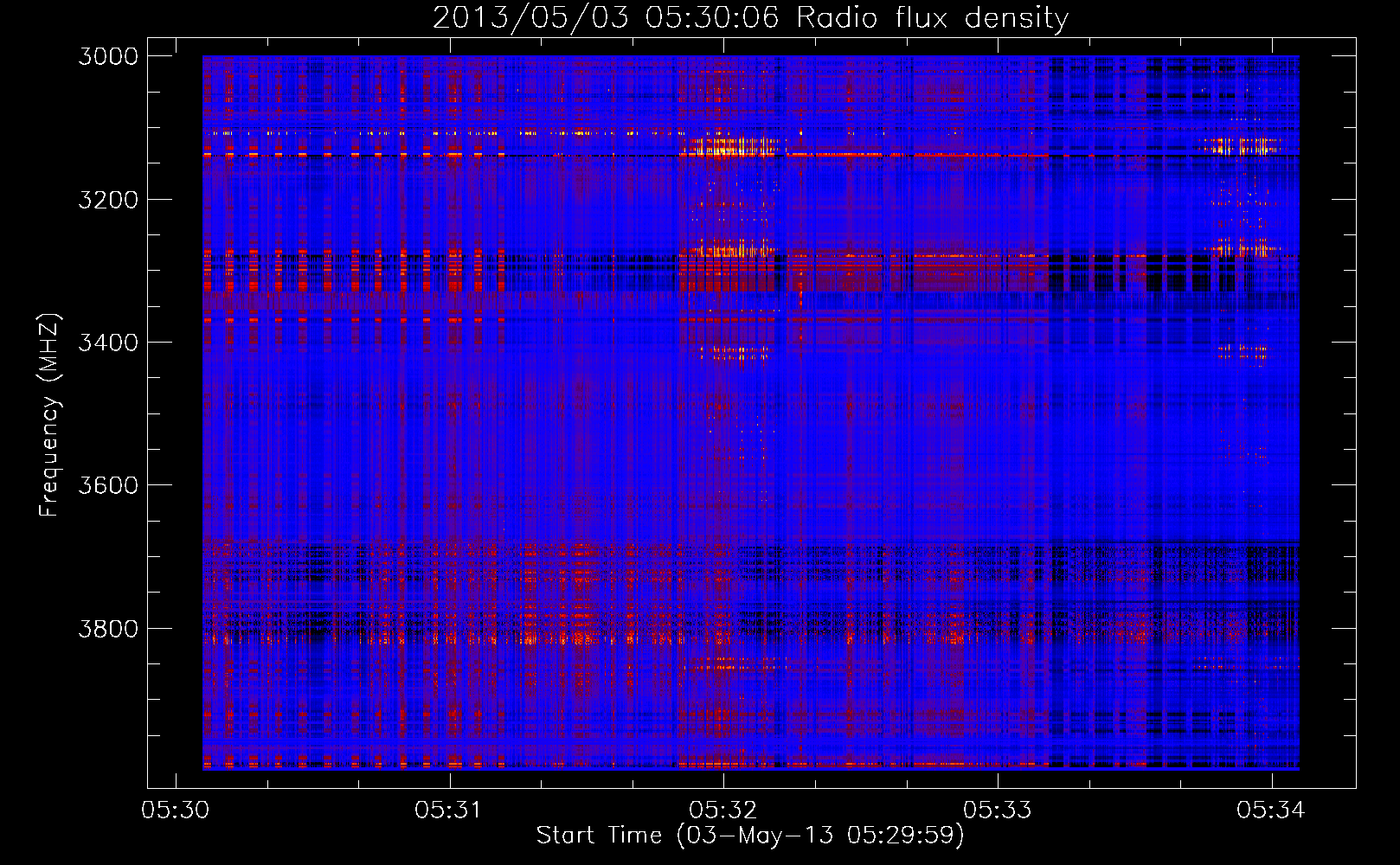Click the "Start Time (03-May-13 05:29:59)" axis label
Screen dimensions: 1400x865
click(x=750, y=836)
